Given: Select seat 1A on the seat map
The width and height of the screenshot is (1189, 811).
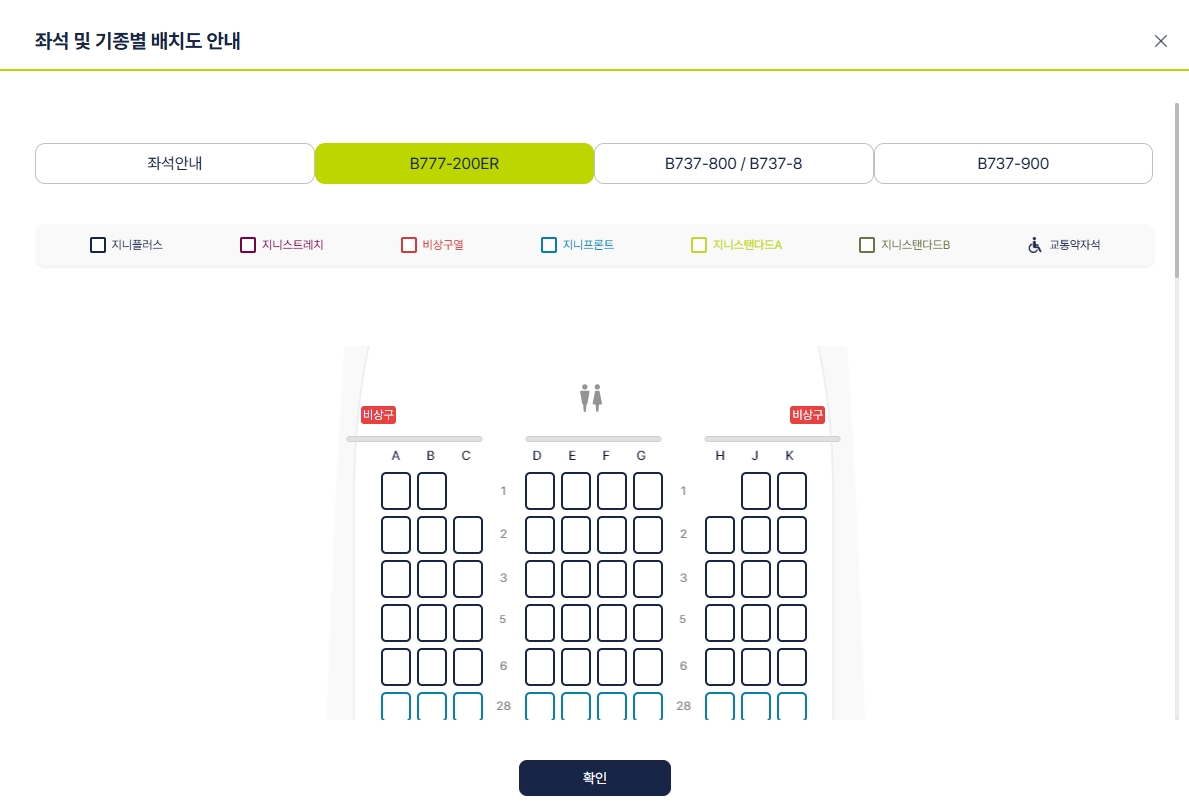Looking at the screenshot, I should point(396,491).
